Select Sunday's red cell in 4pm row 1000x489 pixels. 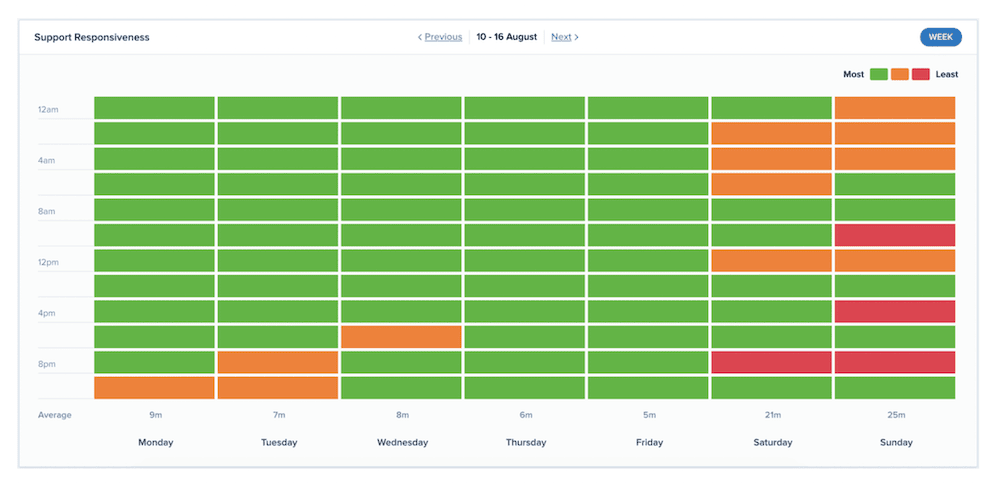(895, 311)
